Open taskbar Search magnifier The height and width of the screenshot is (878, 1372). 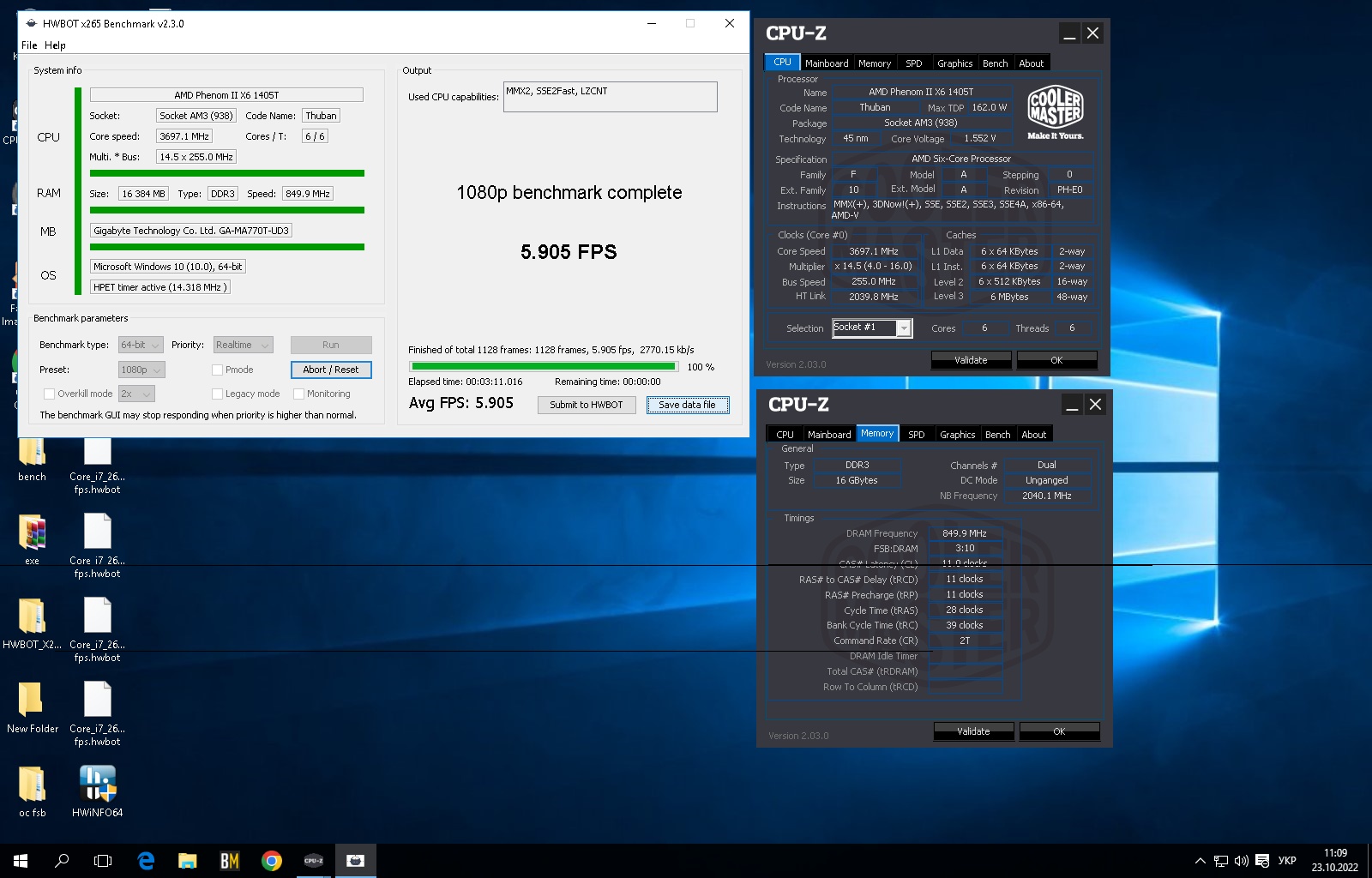click(62, 861)
